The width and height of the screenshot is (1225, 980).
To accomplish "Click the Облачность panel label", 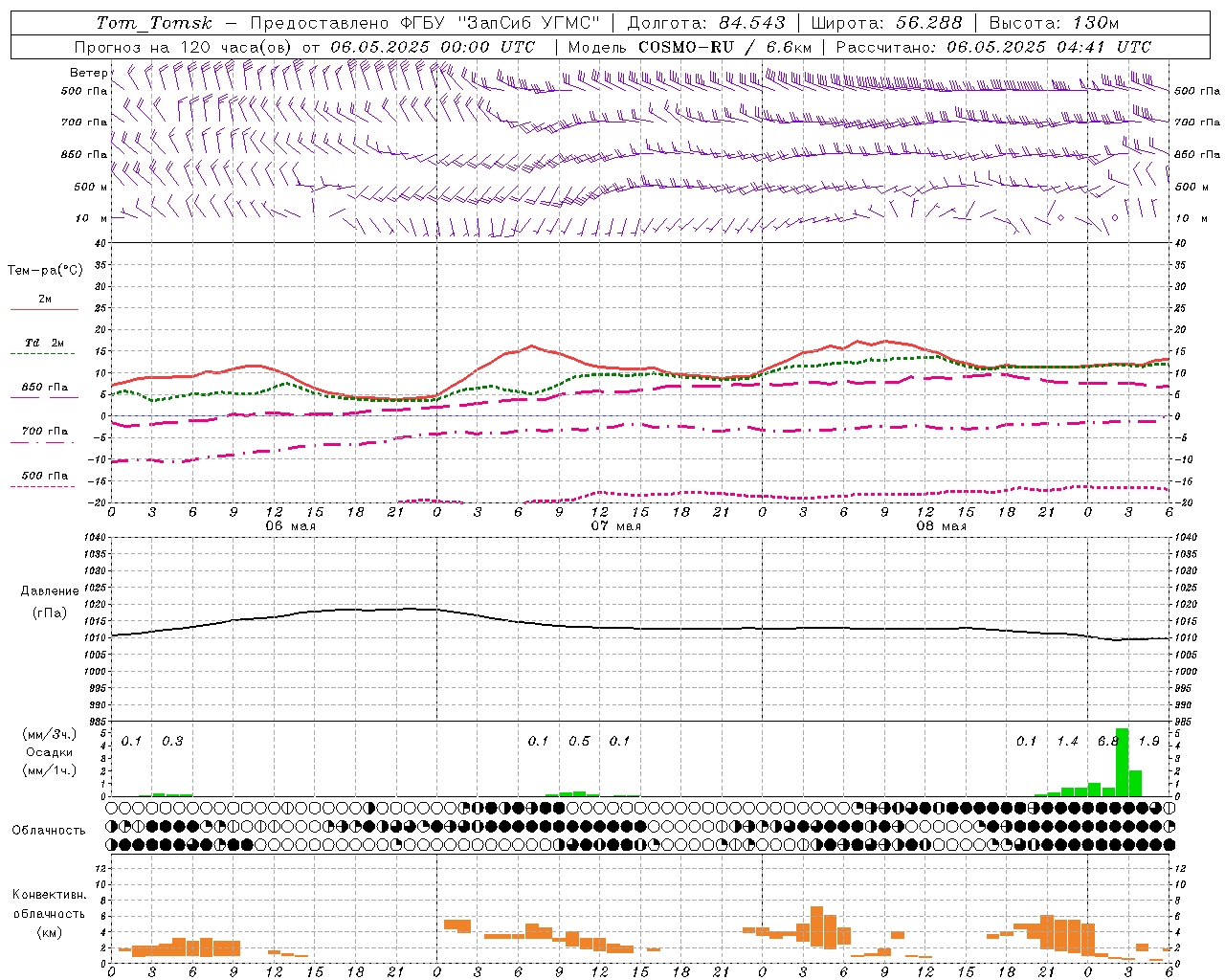I will 49,830.
